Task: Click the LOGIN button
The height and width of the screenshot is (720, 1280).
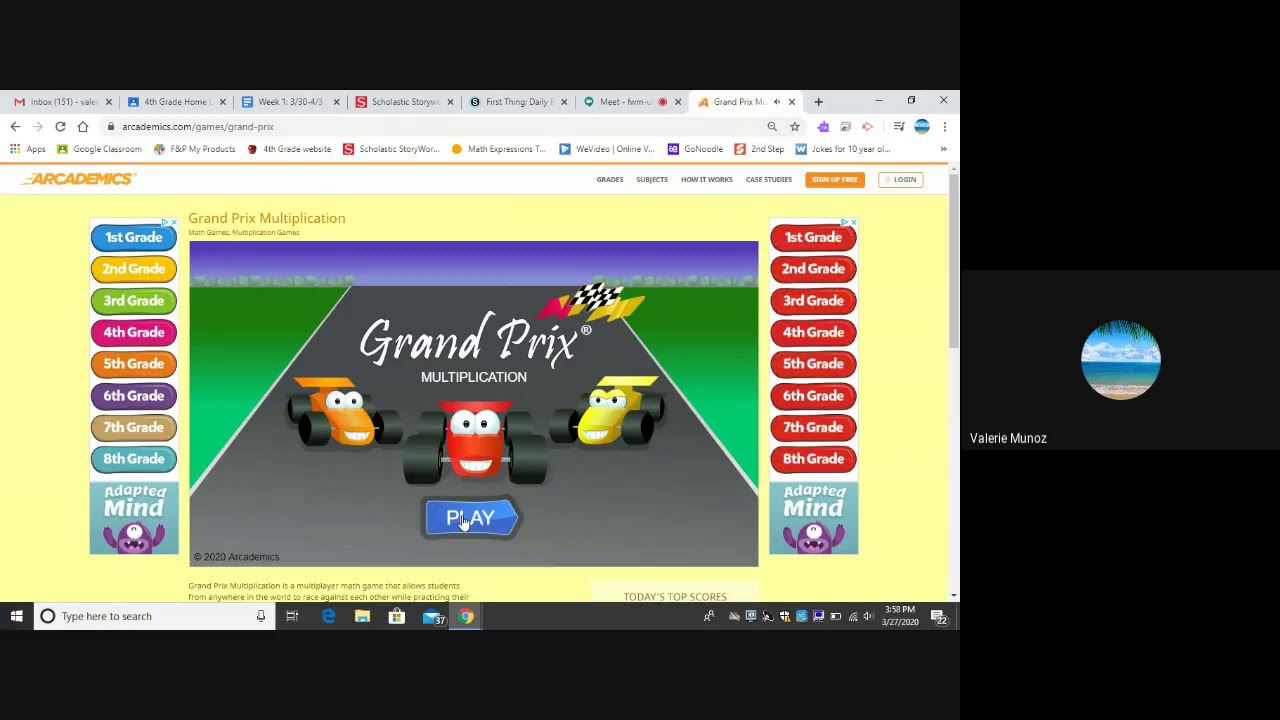Action: [900, 180]
